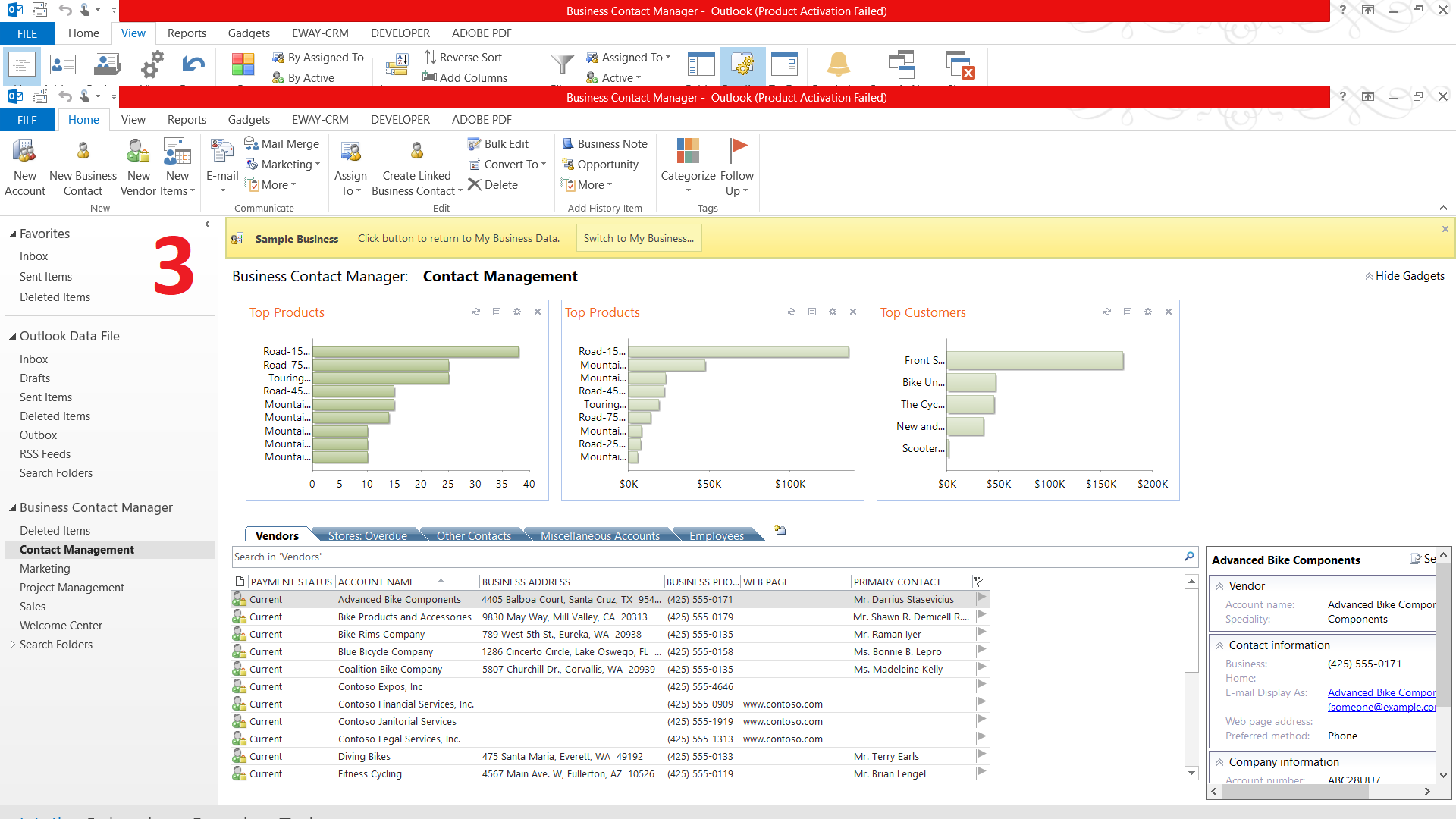
Task: Click the vendors list vertical scrollbar thumb
Action: click(1191, 632)
